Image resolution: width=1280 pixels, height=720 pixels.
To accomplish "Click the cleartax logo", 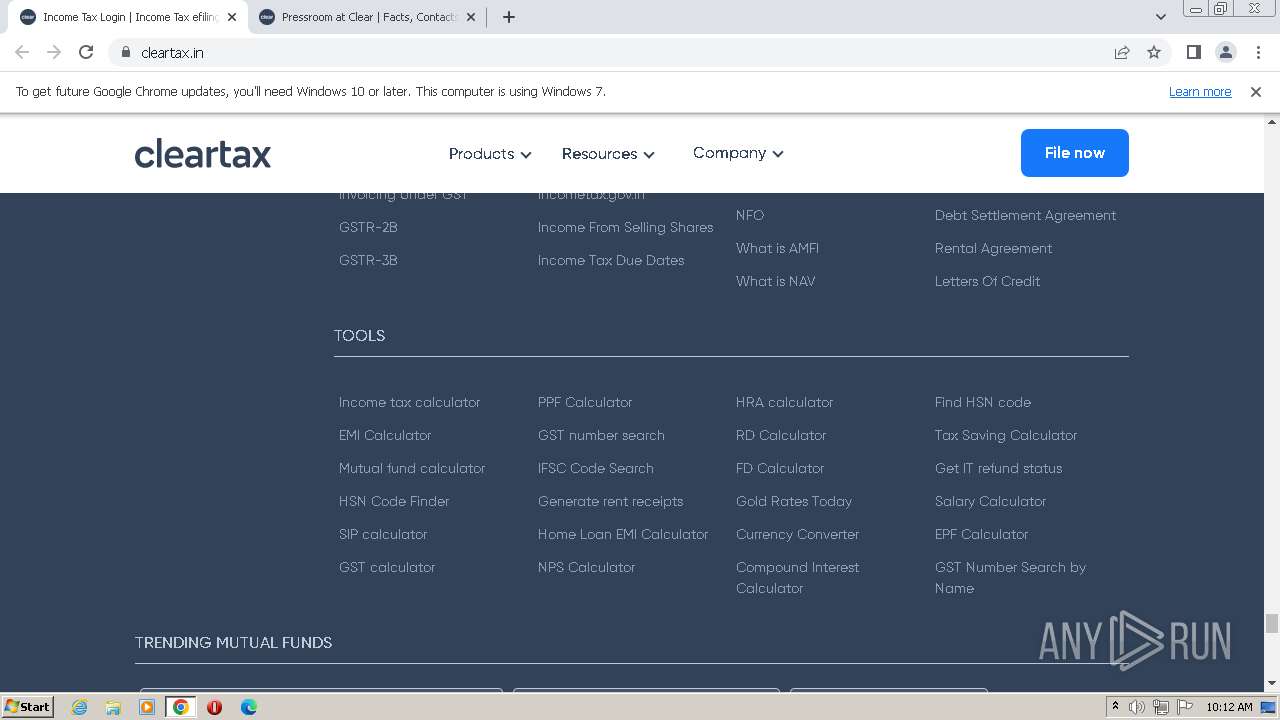I will tap(203, 153).
